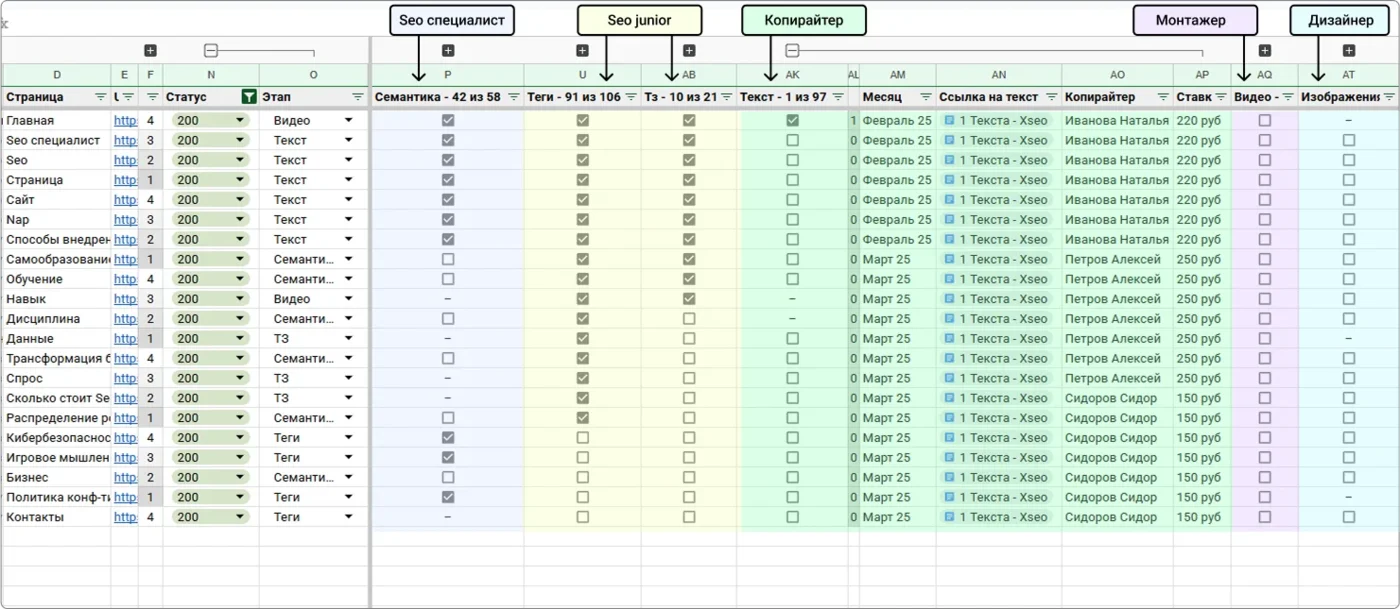Open the filter for the Копирайтер column
This screenshot has height=609, width=1400.
[x=1163, y=97]
